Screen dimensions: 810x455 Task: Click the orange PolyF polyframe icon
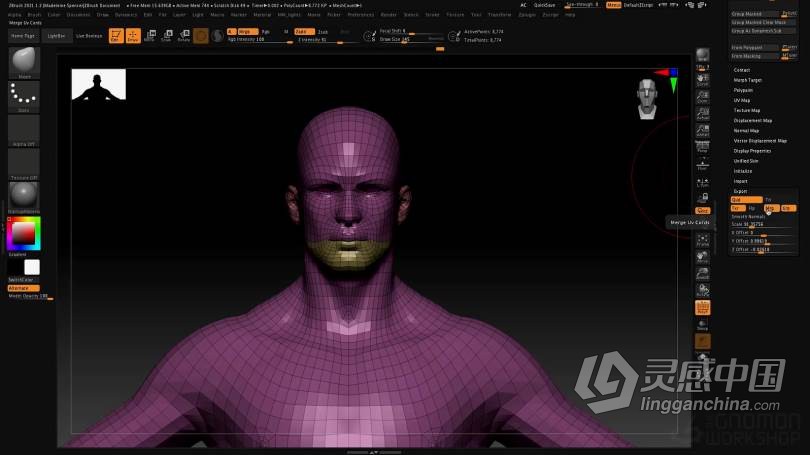tap(703, 308)
